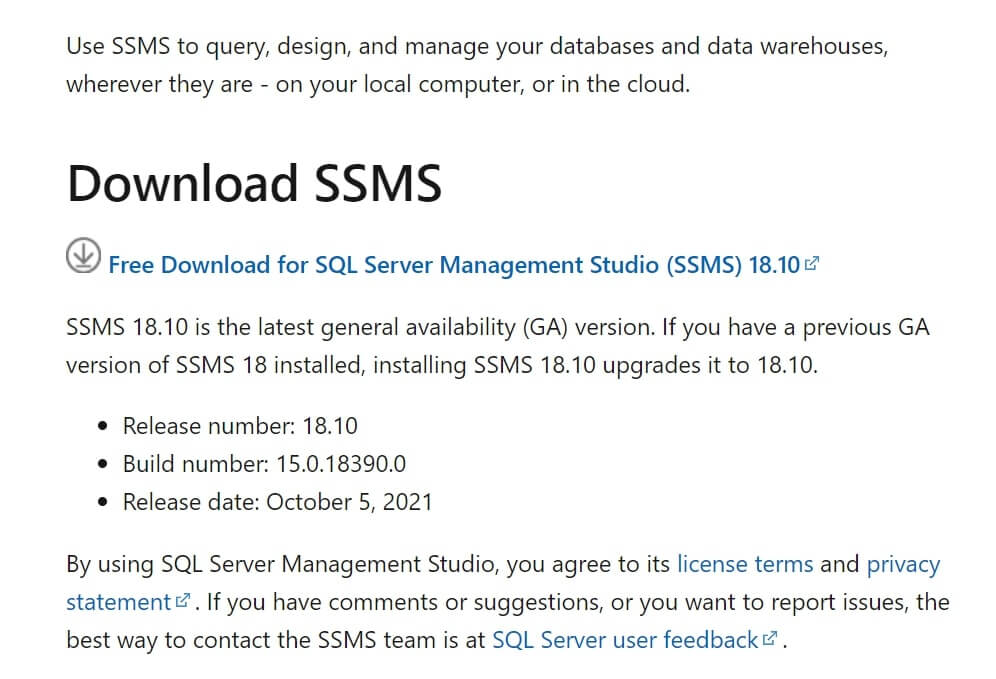
Task: Click the bullet dot beside Release number
Action: point(103,427)
